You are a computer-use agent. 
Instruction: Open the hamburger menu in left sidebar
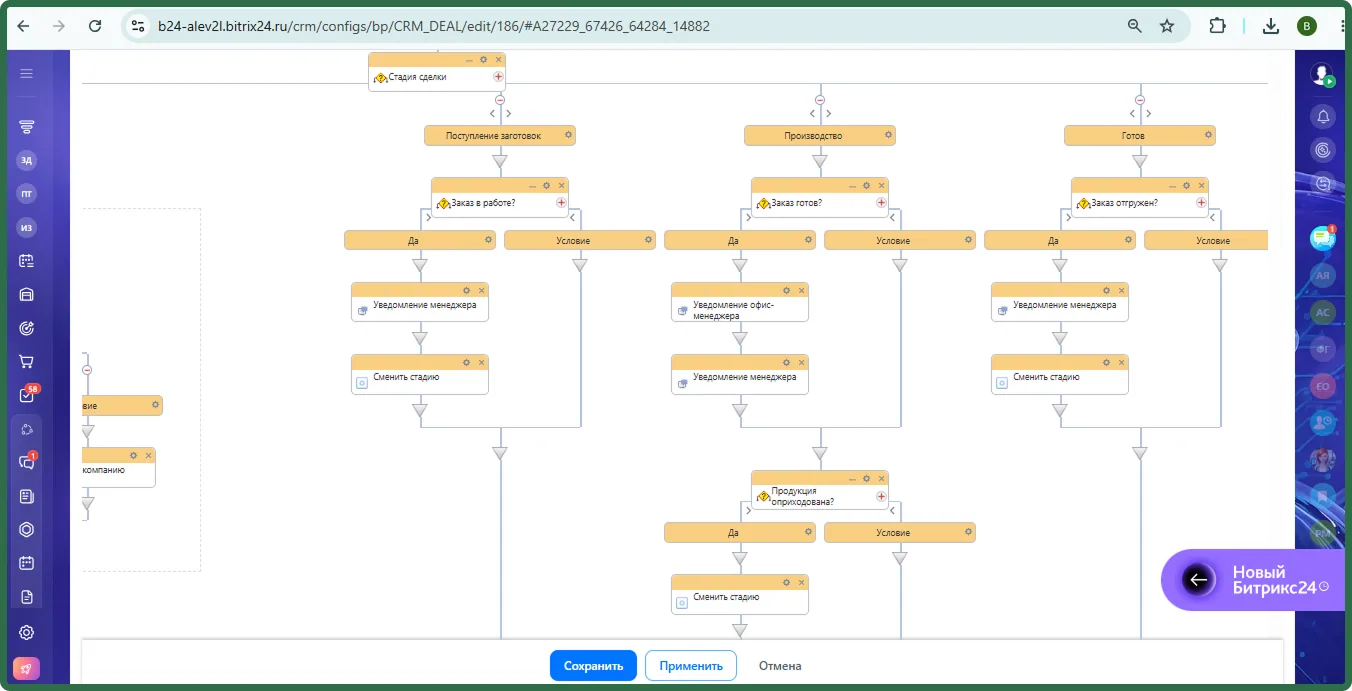tap(27, 73)
